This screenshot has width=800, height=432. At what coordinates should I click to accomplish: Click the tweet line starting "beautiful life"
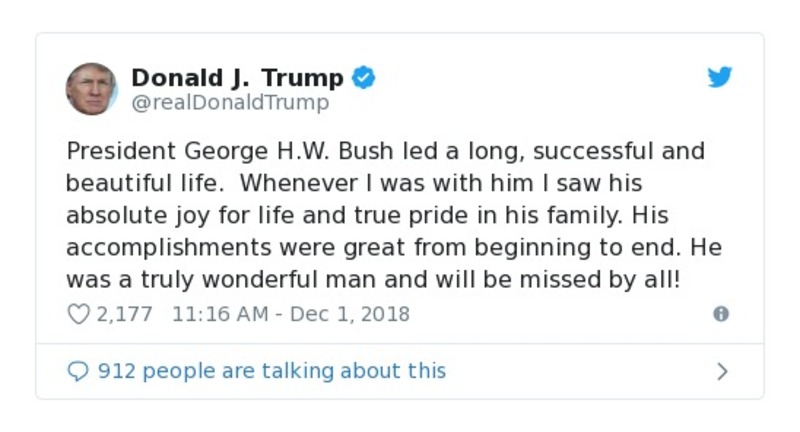pos(353,184)
